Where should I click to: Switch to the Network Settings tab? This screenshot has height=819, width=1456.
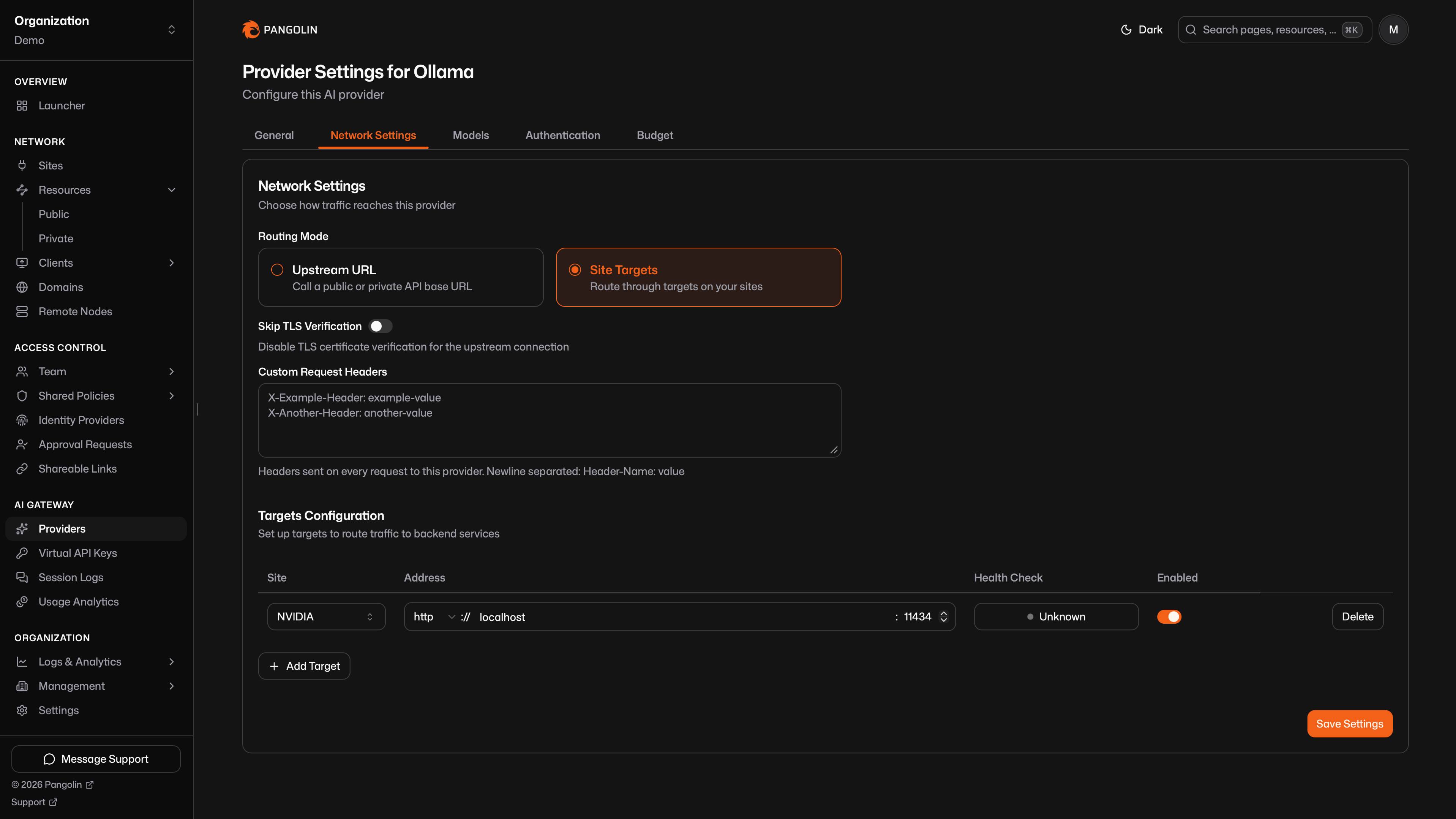(x=373, y=135)
